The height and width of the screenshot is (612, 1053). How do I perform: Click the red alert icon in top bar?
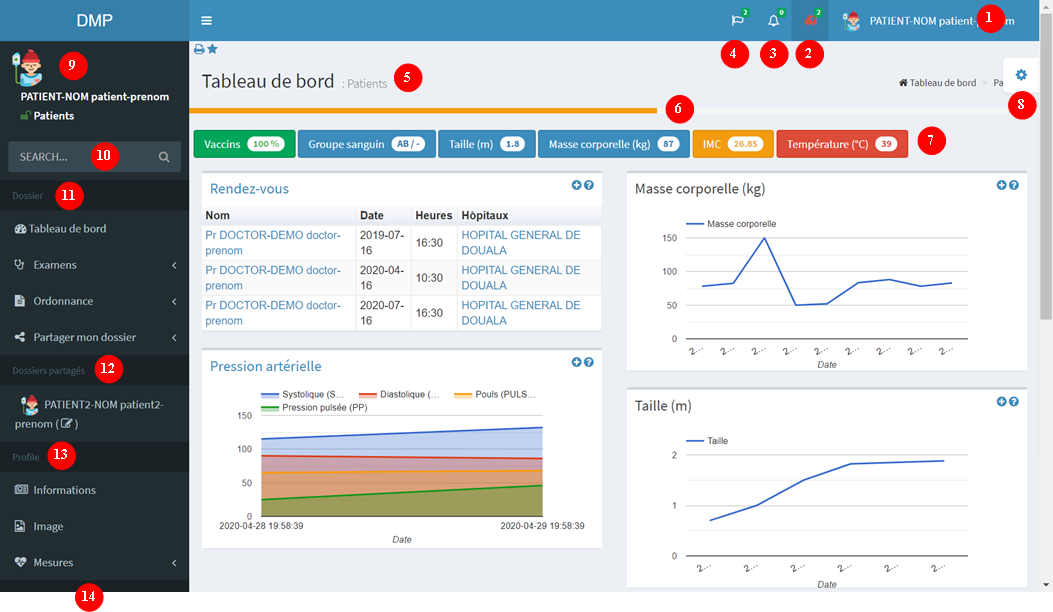[x=811, y=20]
